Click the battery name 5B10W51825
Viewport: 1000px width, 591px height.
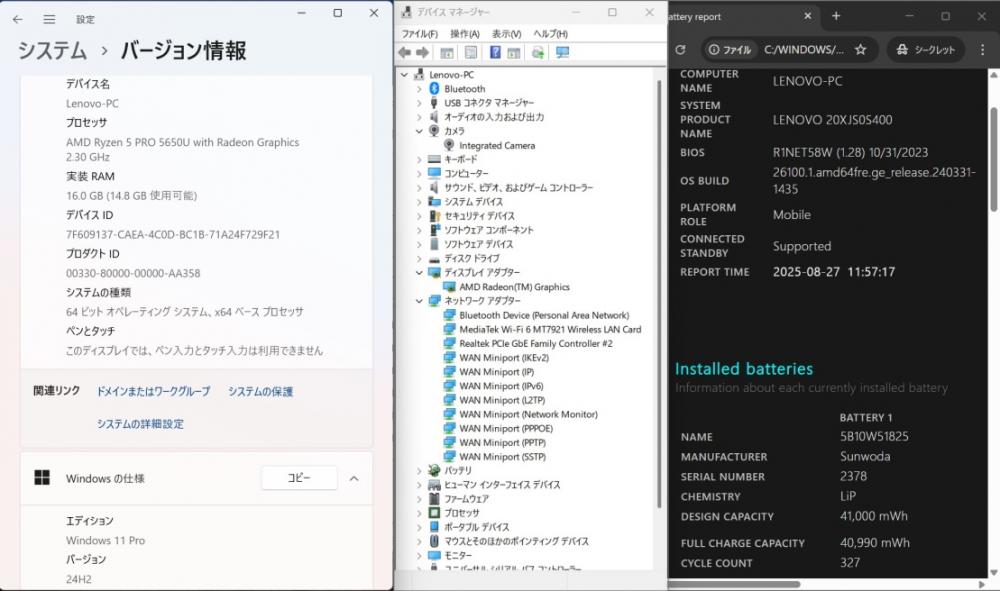point(874,437)
